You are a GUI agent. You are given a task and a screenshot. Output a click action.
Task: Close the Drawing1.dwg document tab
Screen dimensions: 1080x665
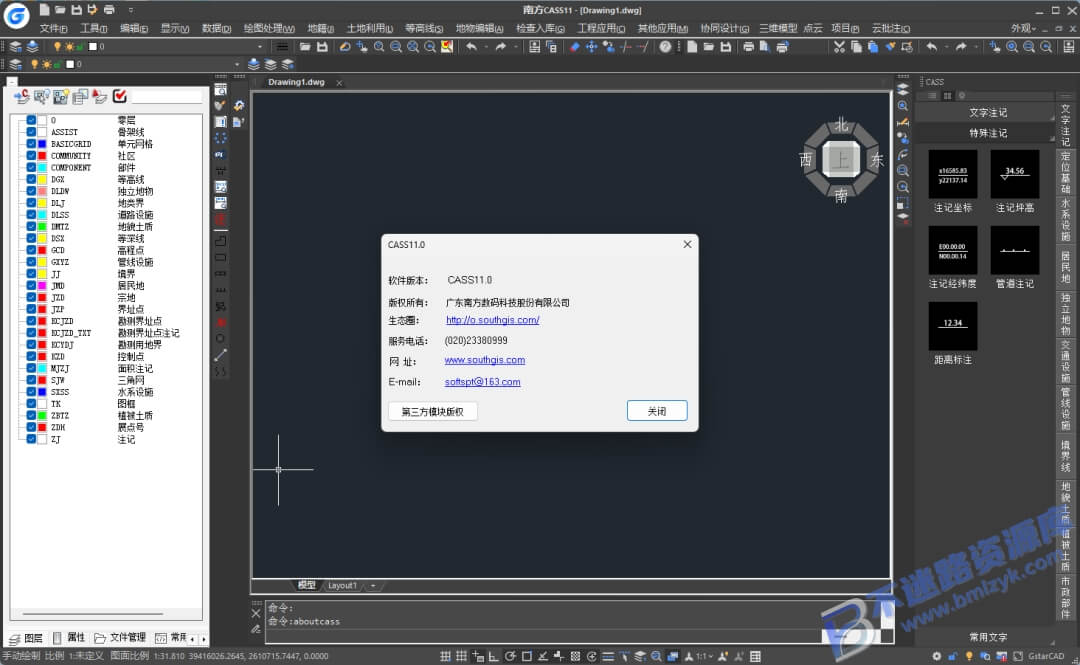tap(339, 83)
